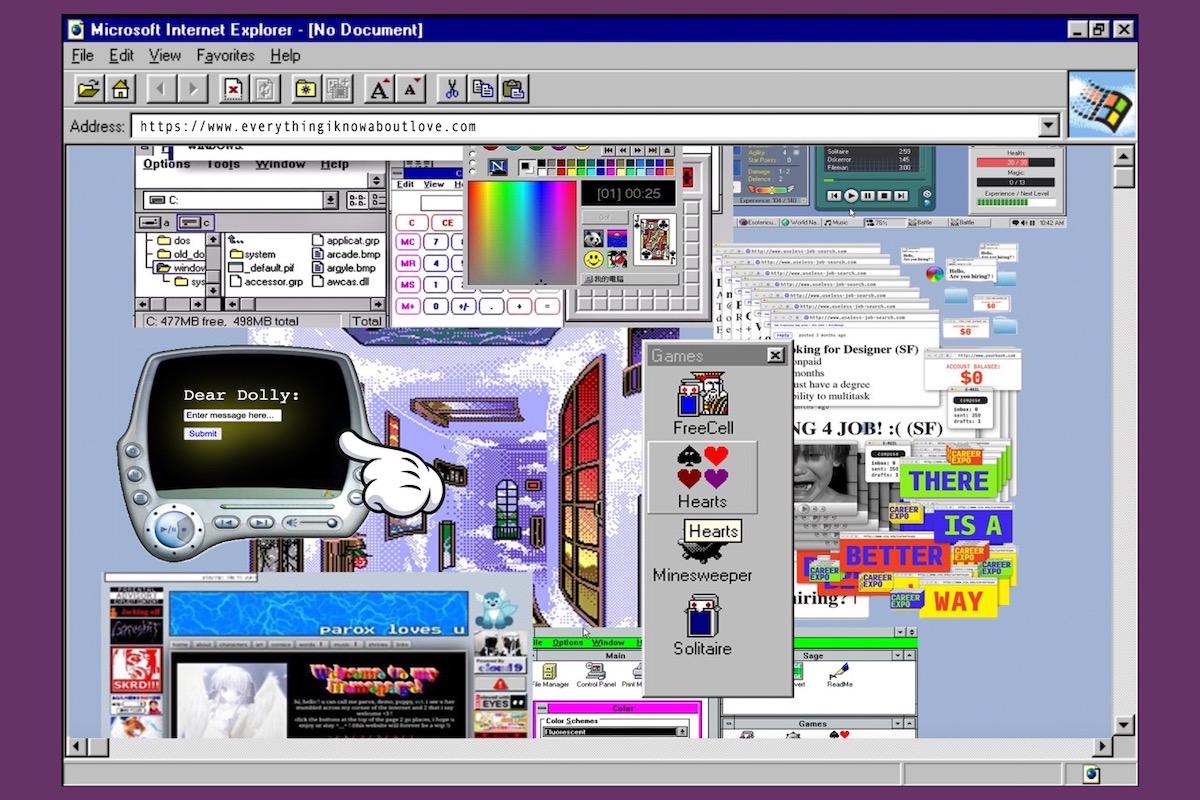
Task: Select drive a icon in File Manager
Action: pos(154,222)
